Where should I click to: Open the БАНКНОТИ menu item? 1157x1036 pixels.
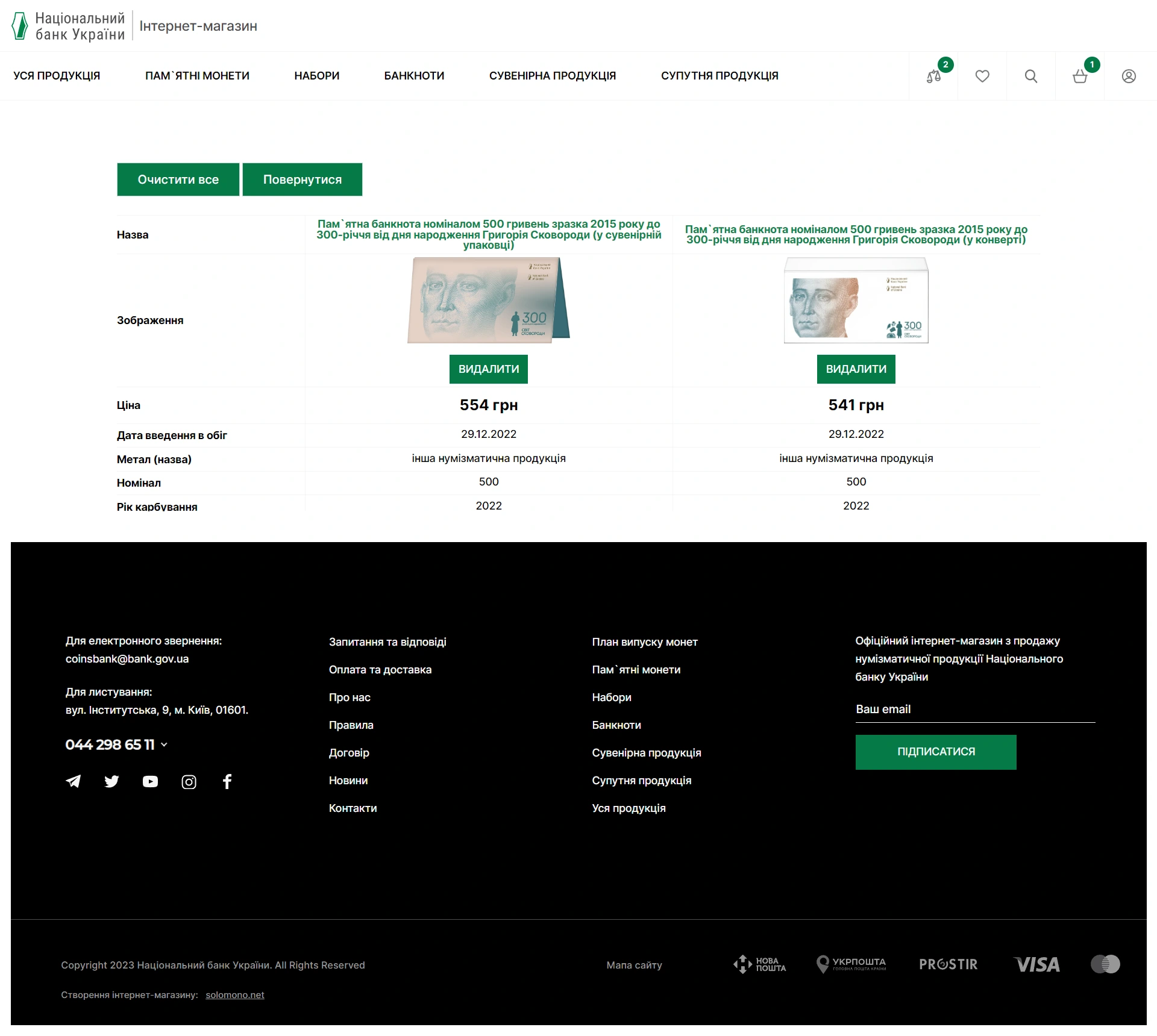pyautogui.click(x=414, y=76)
